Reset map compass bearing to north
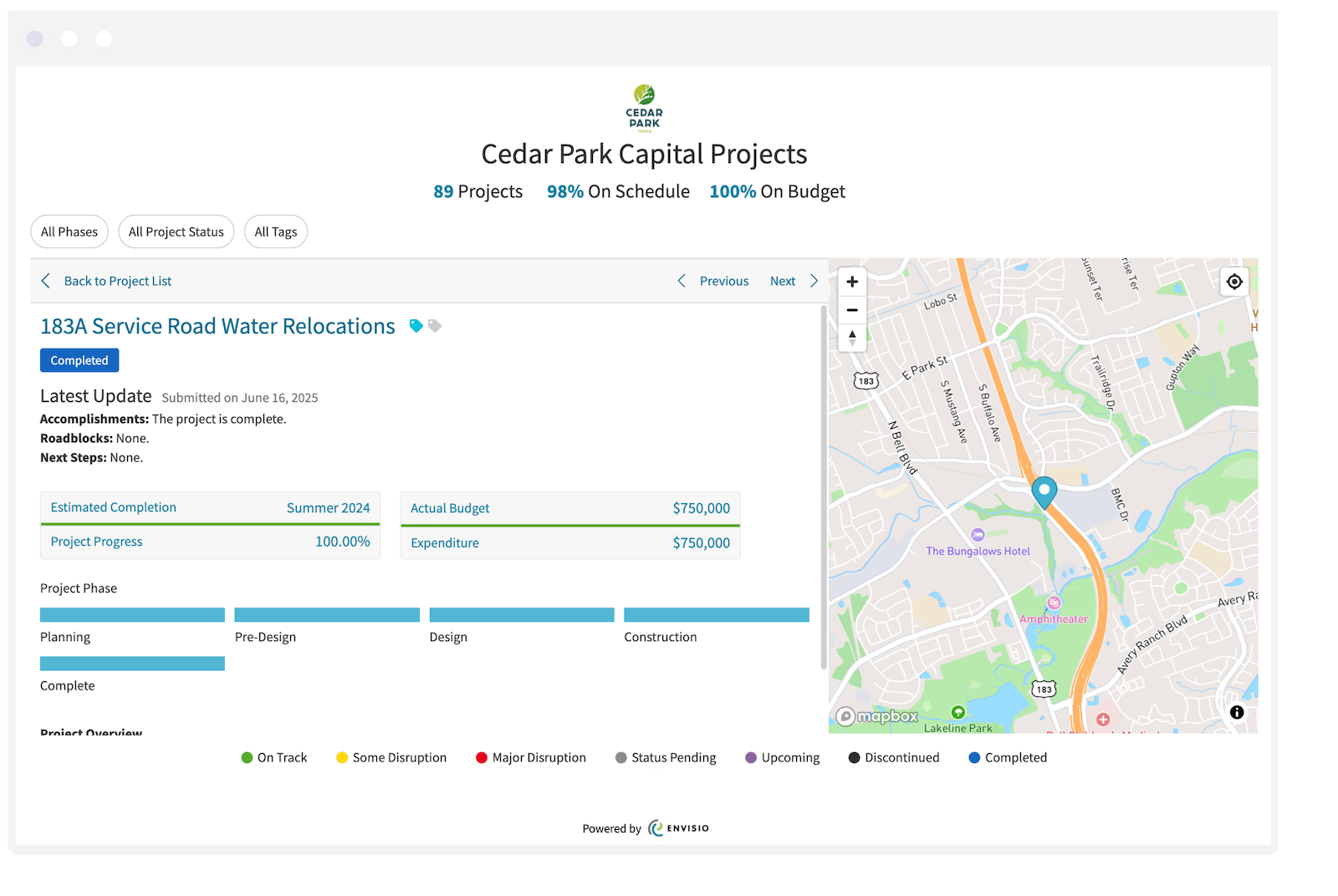This screenshot has height=896, width=1338. click(x=852, y=337)
